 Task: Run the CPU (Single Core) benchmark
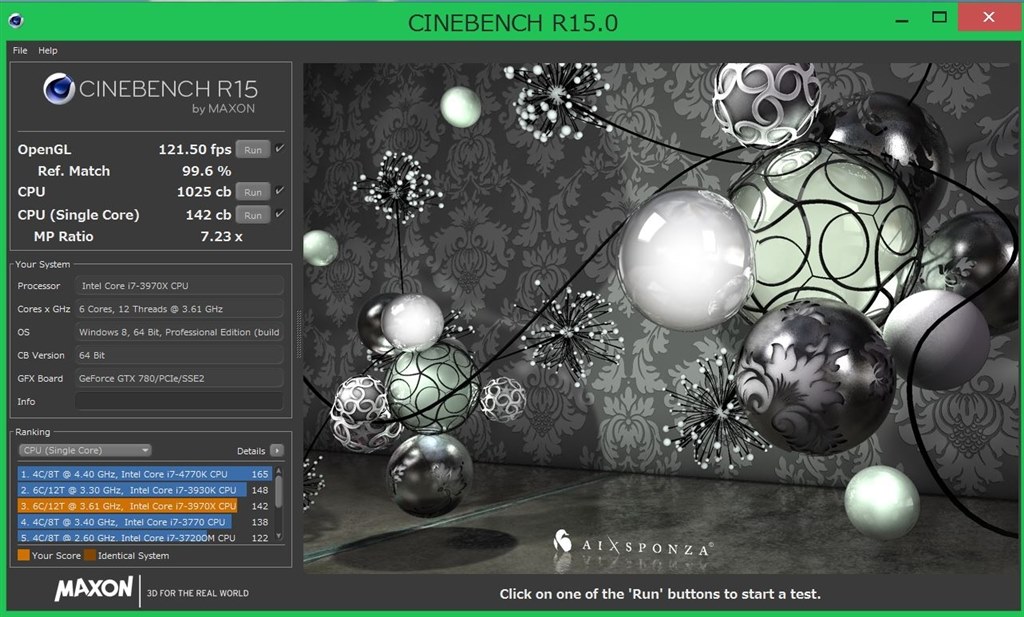253,215
